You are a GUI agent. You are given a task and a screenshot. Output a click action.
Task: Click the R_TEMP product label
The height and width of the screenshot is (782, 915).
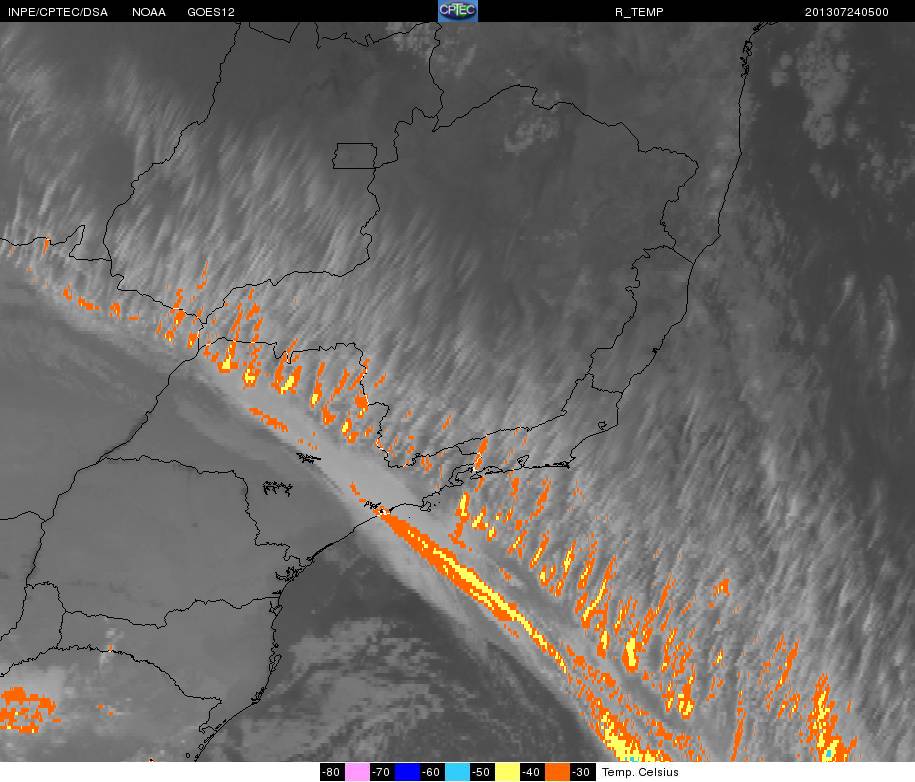[x=639, y=12]
